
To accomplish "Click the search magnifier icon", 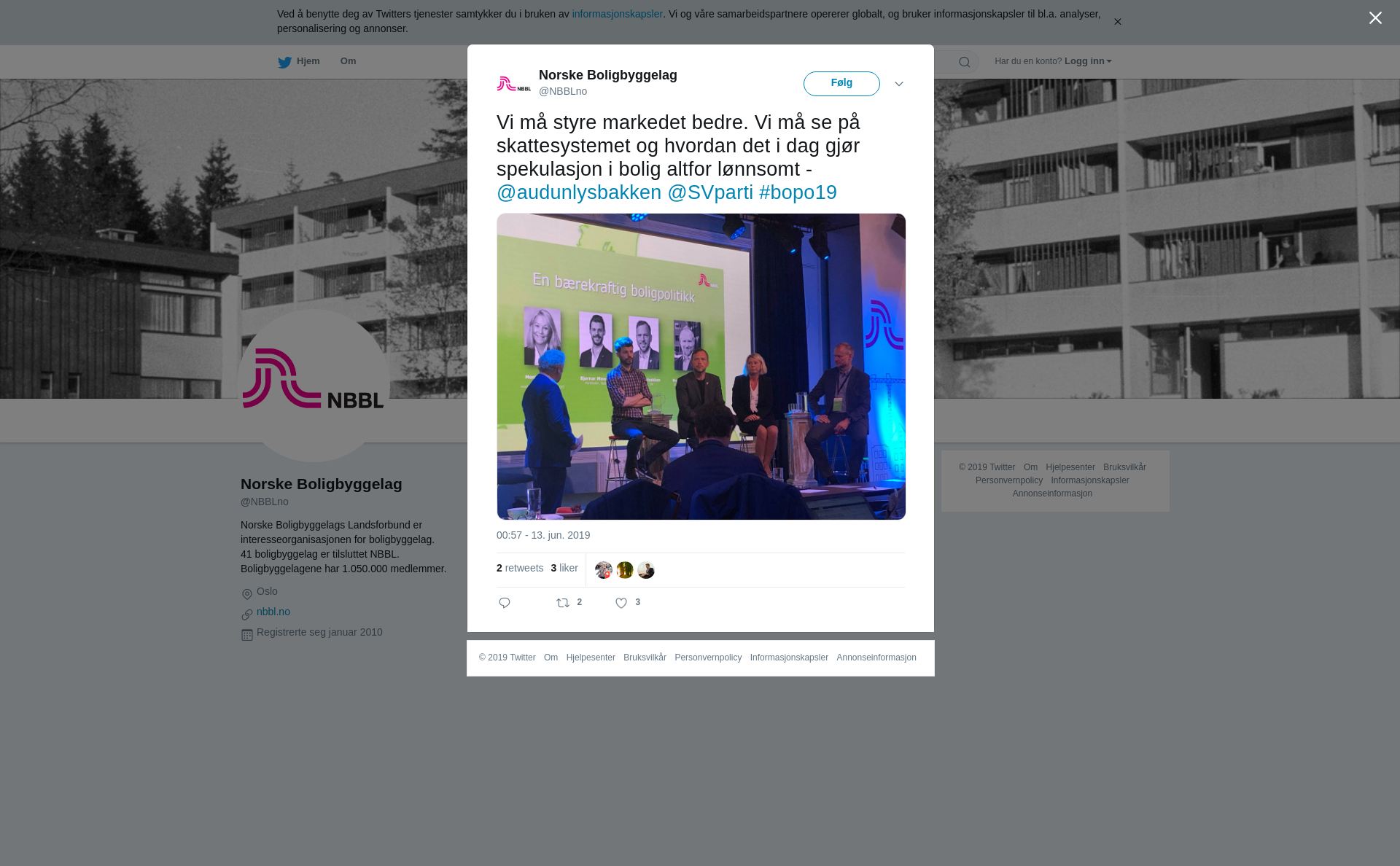I will [965, 62].
